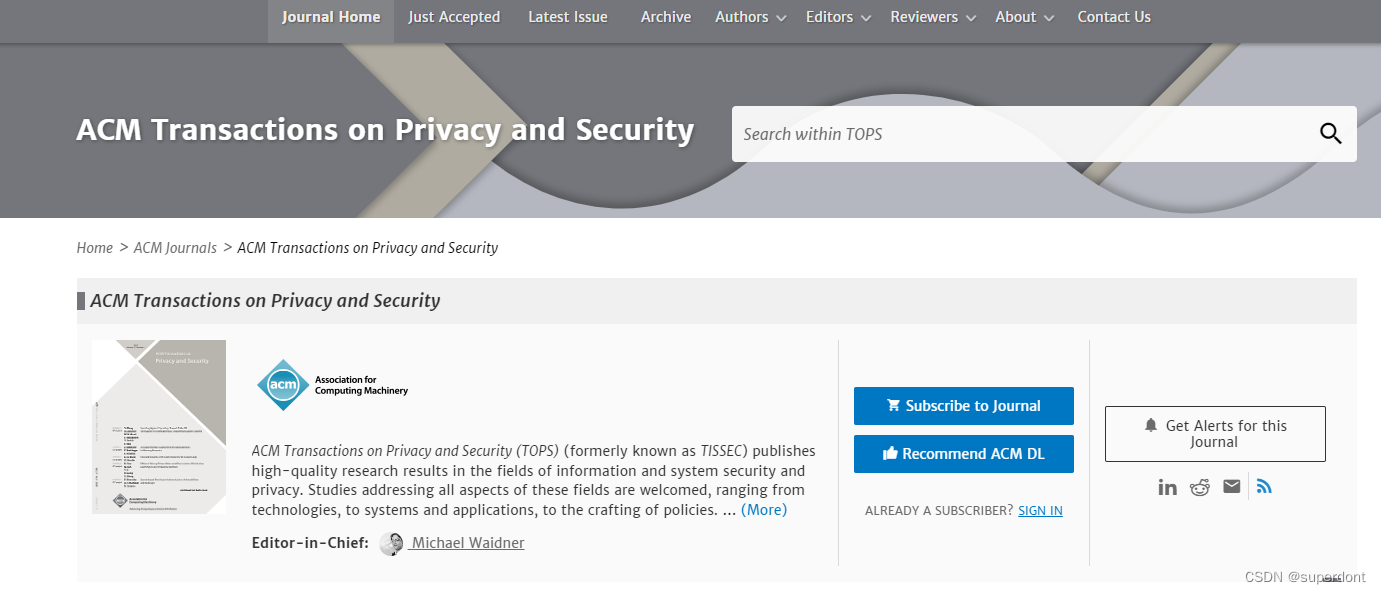Expand the Reviewers navigation dropdown
Viewport: 1381px width, 594px height.
pos(970,18)
